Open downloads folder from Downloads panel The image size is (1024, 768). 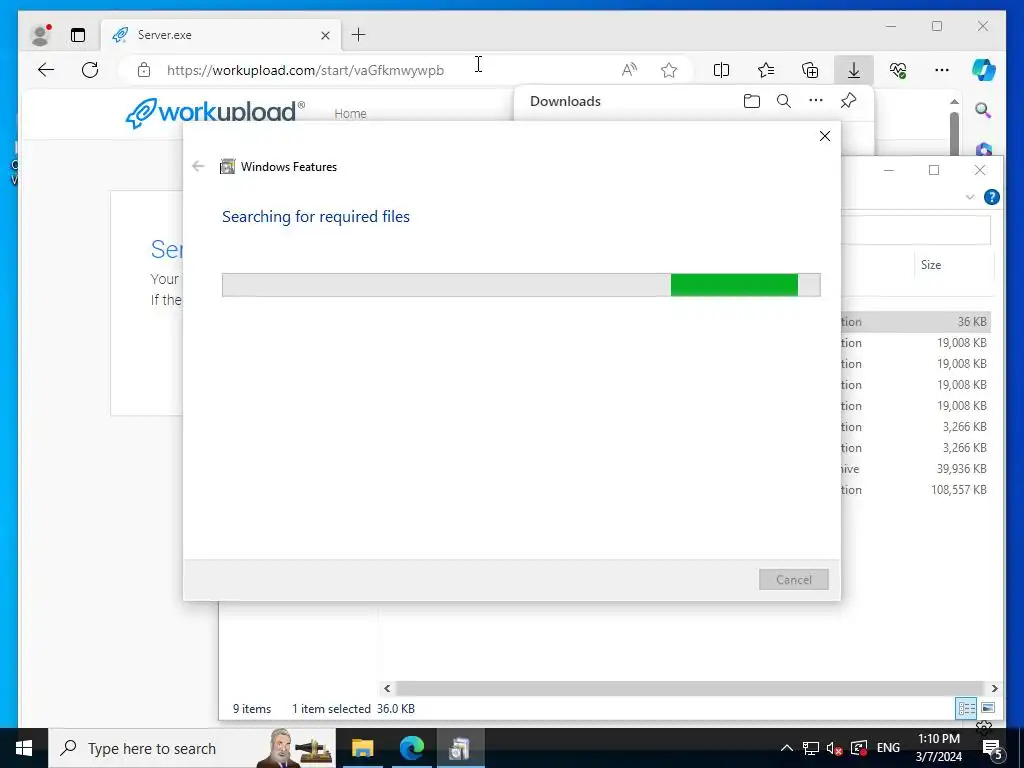pos(752,101)
